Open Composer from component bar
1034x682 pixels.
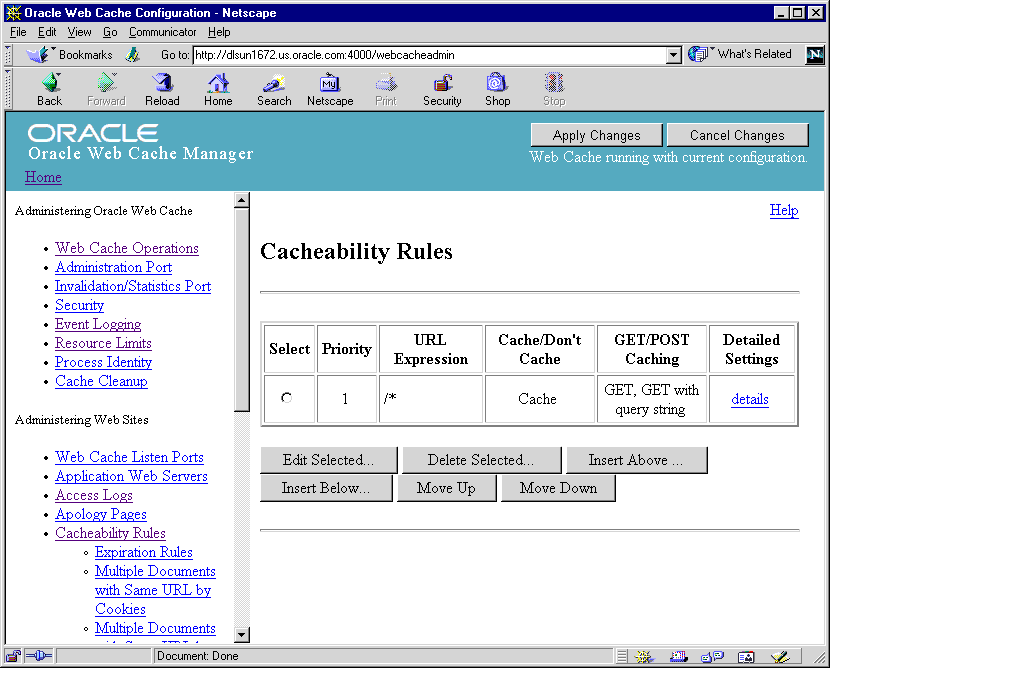(x=780, y=656)
